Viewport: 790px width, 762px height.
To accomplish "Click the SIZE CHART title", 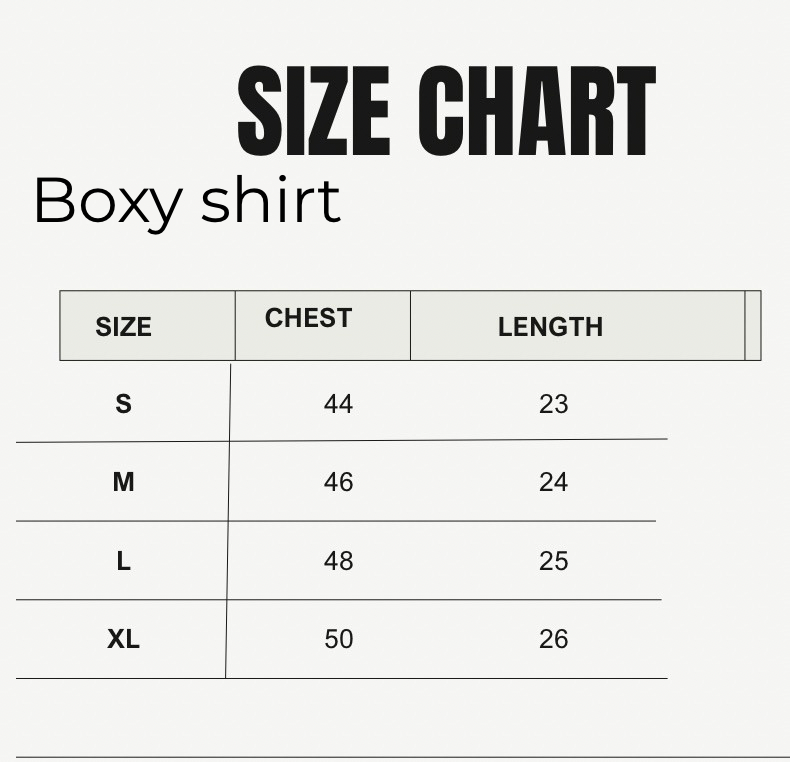I will (x=446, y=111).
